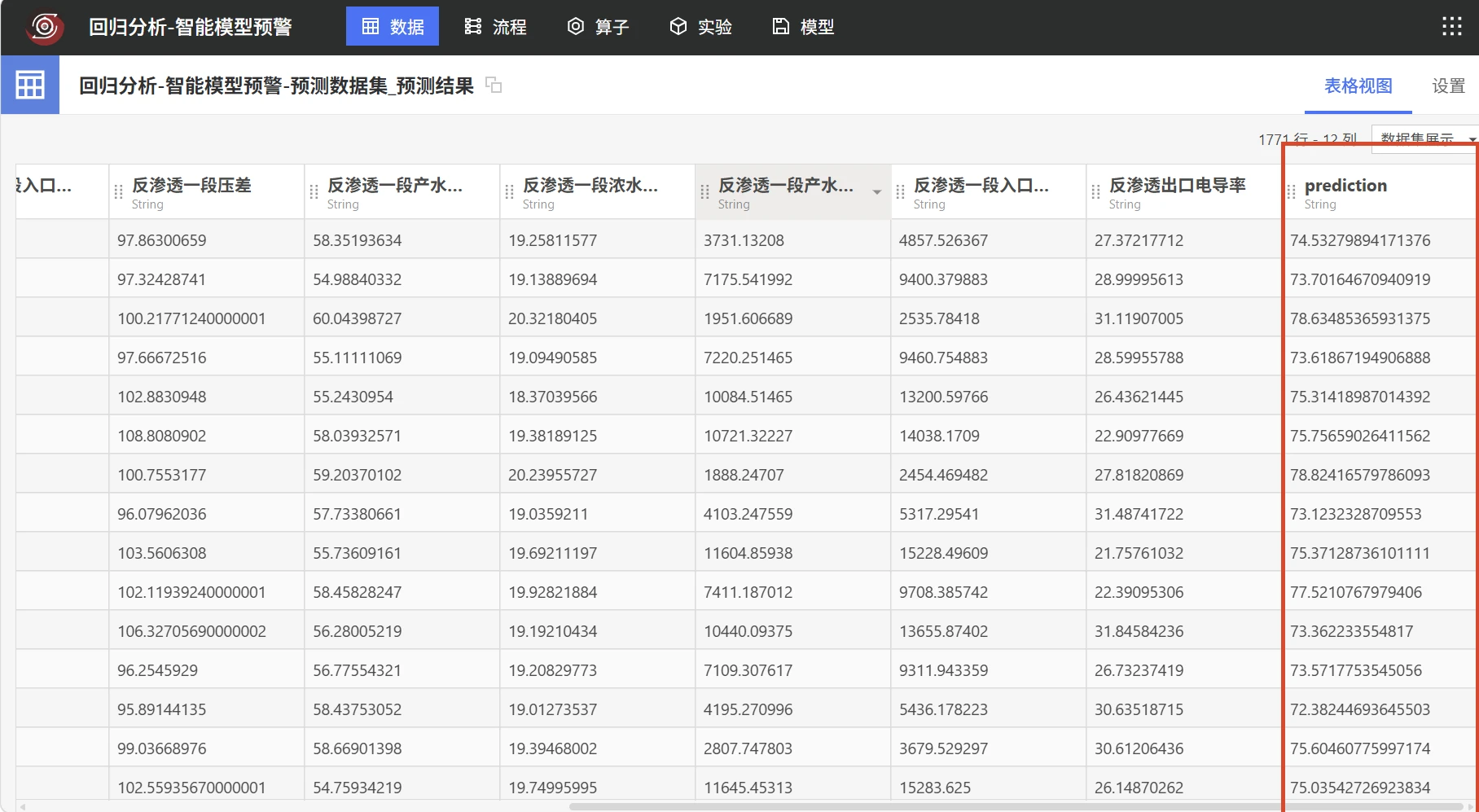Click drag handle of 反渗透一段浓水 column

point(510,192)
